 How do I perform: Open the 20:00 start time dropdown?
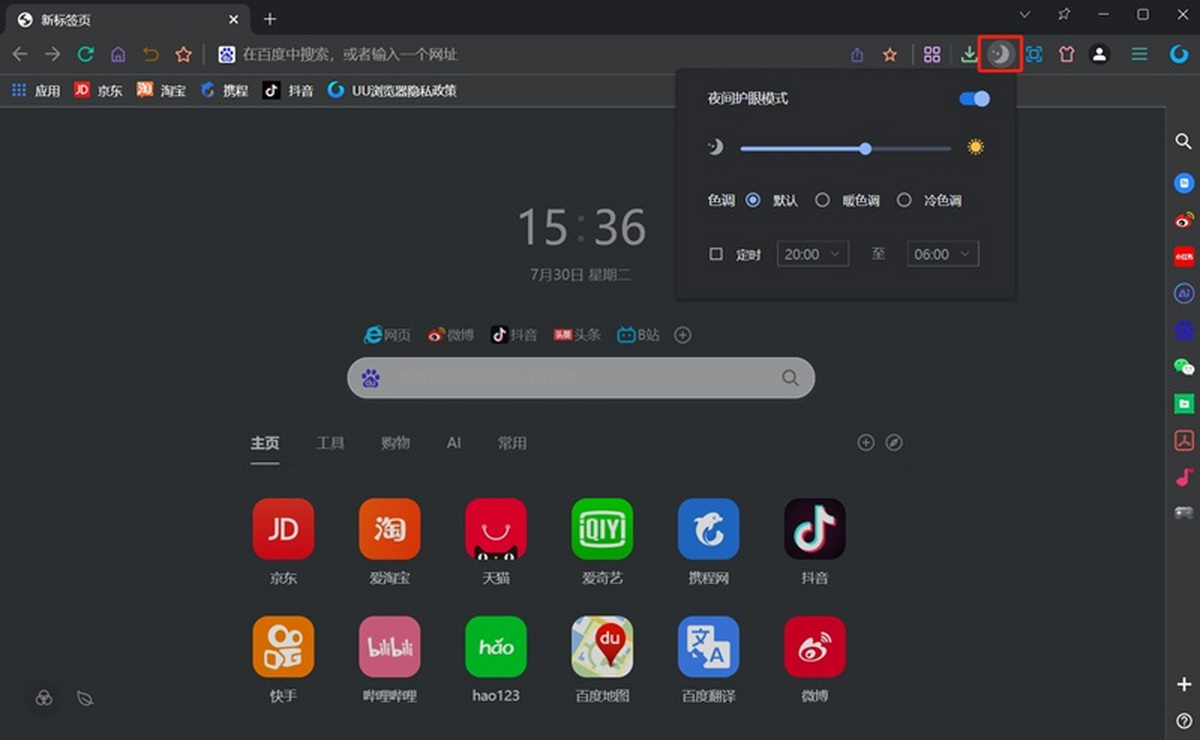tap(812, 254)
